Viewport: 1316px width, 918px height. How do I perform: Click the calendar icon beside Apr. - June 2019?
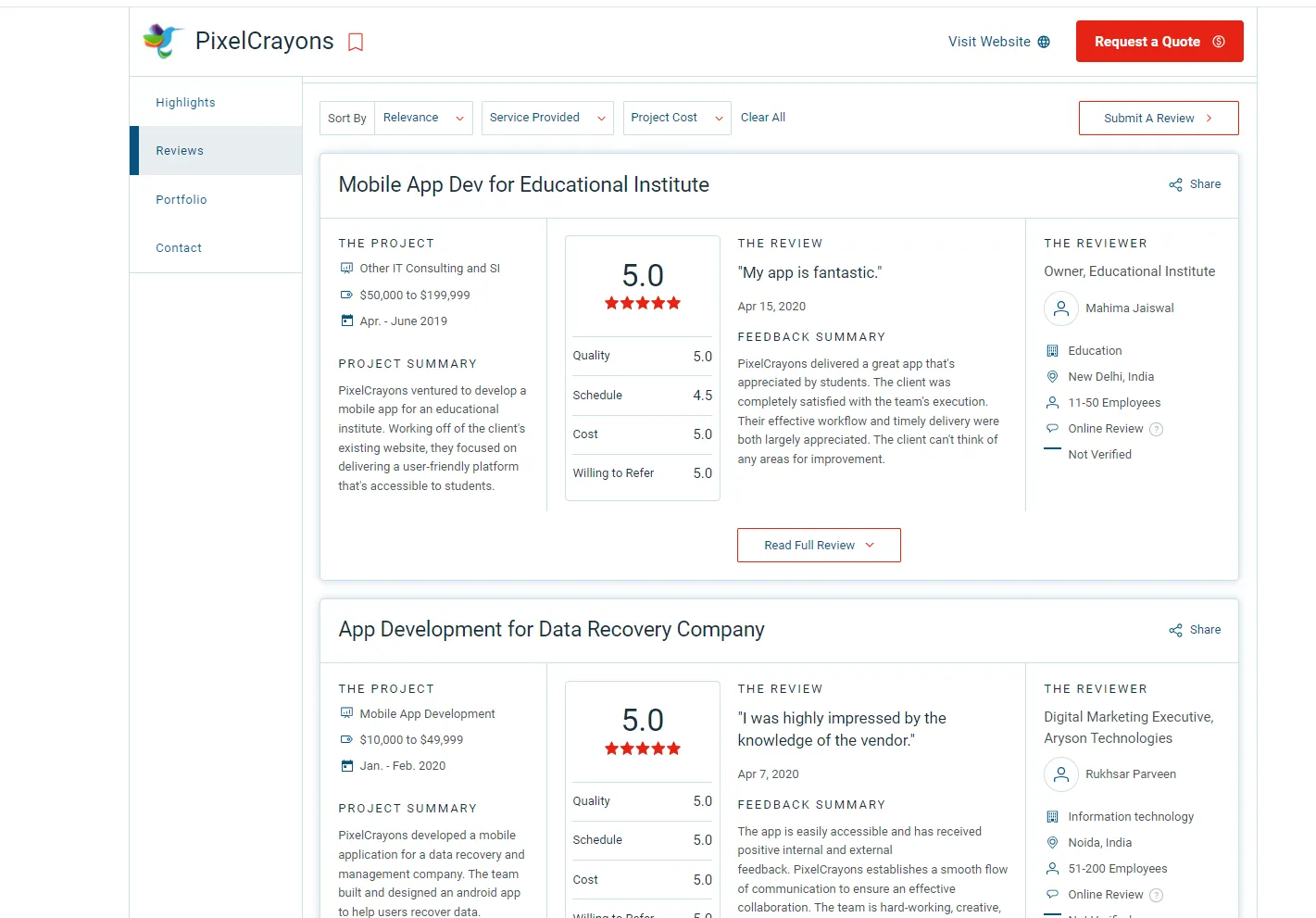click(346, 321)
